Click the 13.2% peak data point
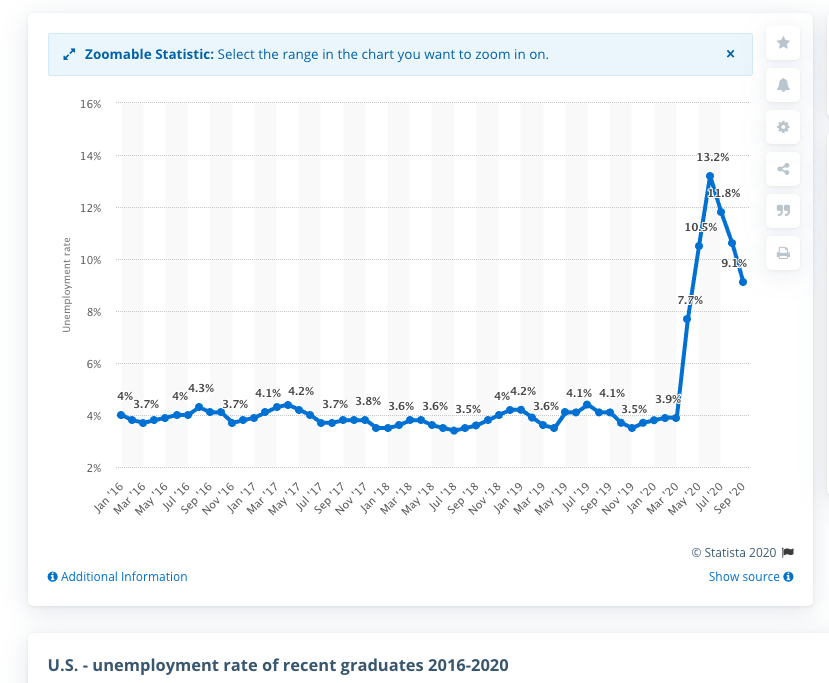The image size is (829, 683). click(x=710, y=177)
